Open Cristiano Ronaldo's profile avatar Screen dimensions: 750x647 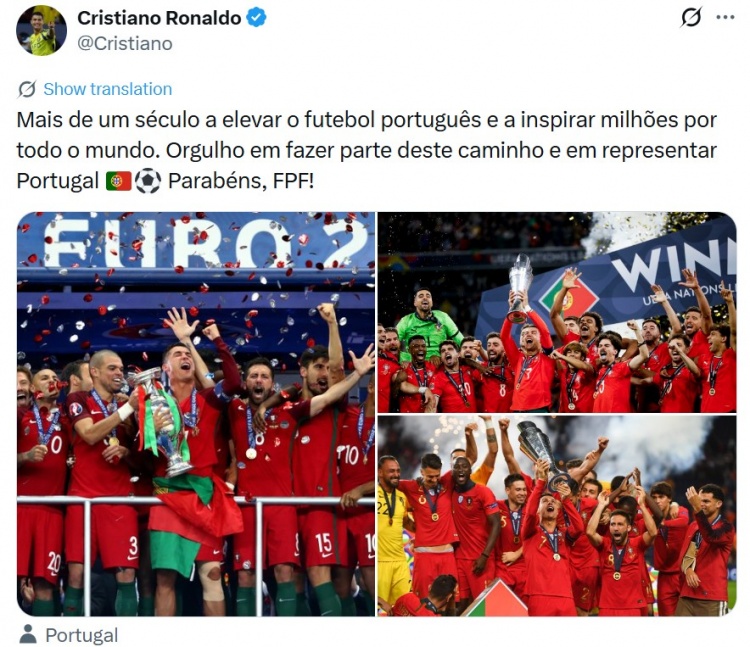[x=41, y=31]
